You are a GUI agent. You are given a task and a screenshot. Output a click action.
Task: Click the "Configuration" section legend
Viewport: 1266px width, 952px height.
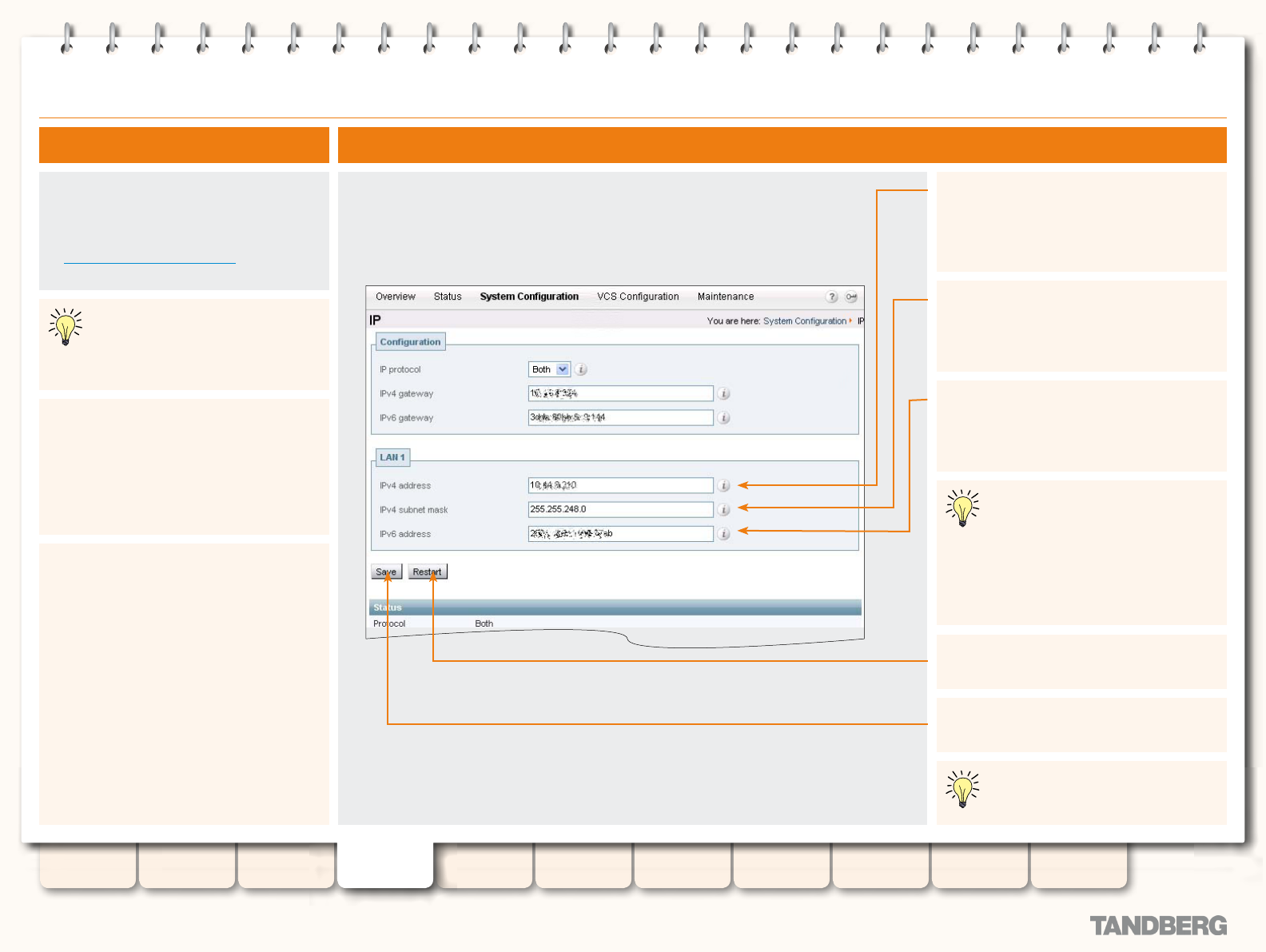(x=410, y=341)
